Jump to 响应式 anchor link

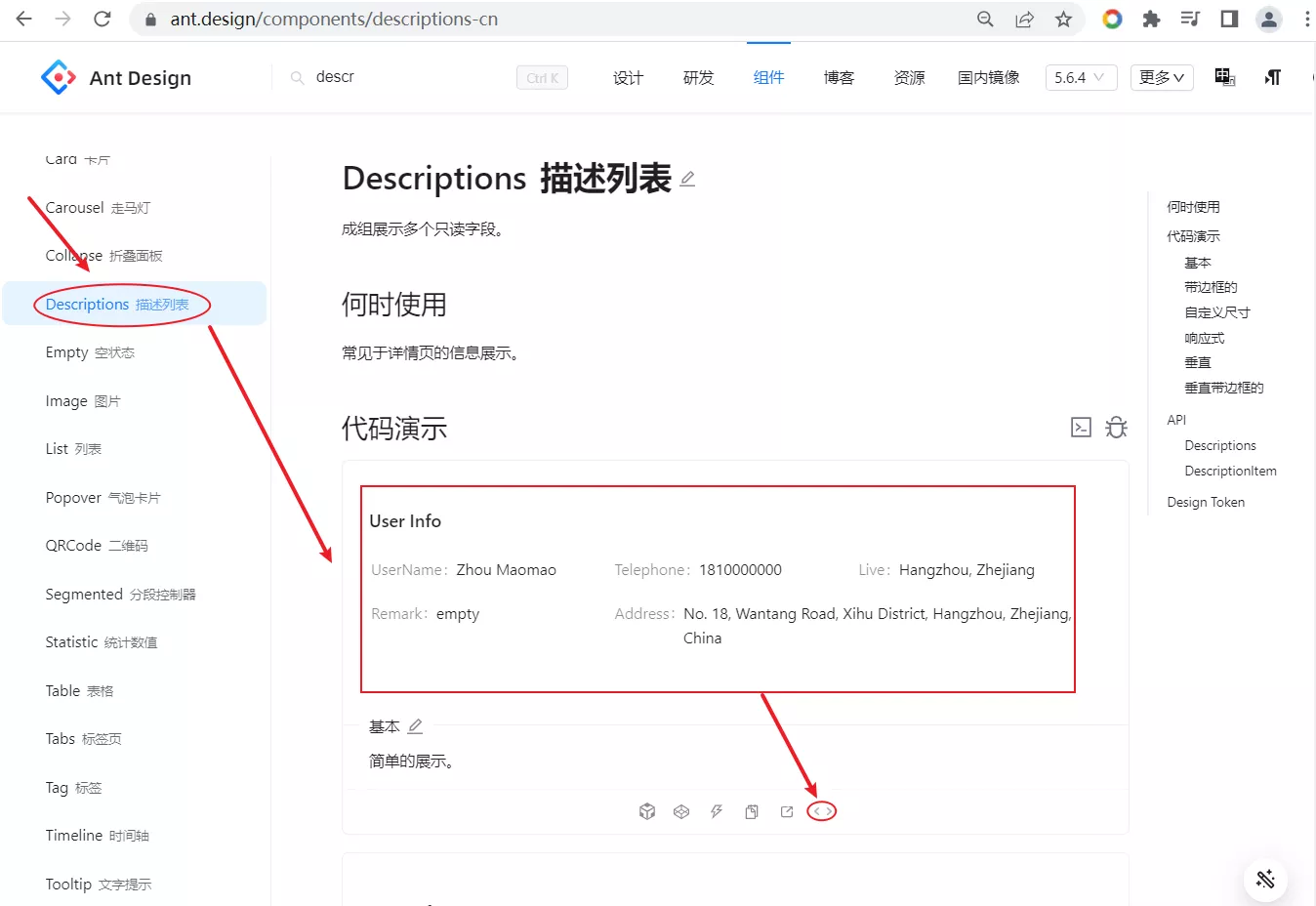(1205, 338)
